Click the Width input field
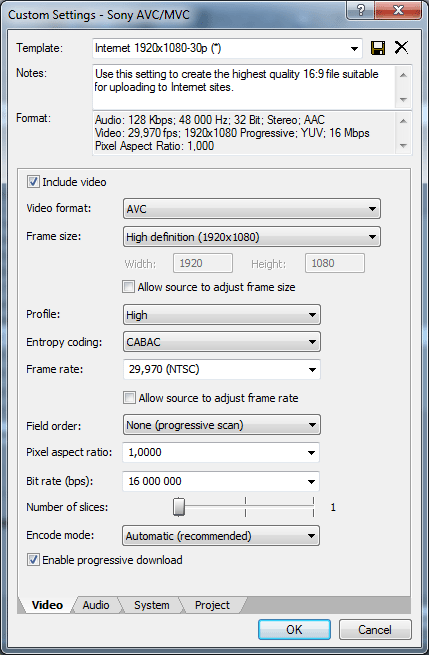Image resolution: width=429 pixels, height=655 pixels. 203,263
